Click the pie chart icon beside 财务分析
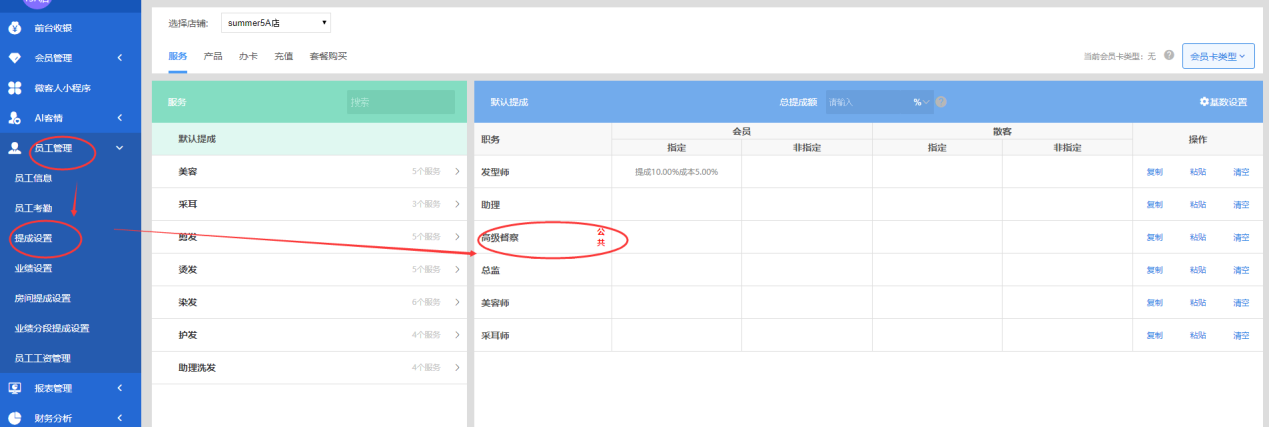The width and height of the screenshot is (1269, 427). point(15,418)
